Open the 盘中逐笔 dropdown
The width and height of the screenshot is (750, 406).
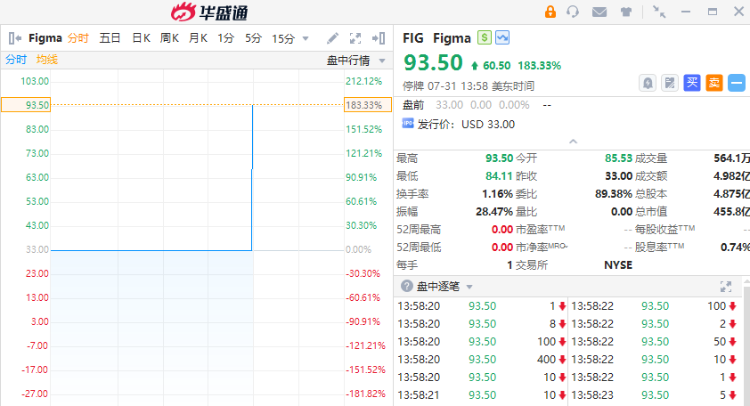444,286
